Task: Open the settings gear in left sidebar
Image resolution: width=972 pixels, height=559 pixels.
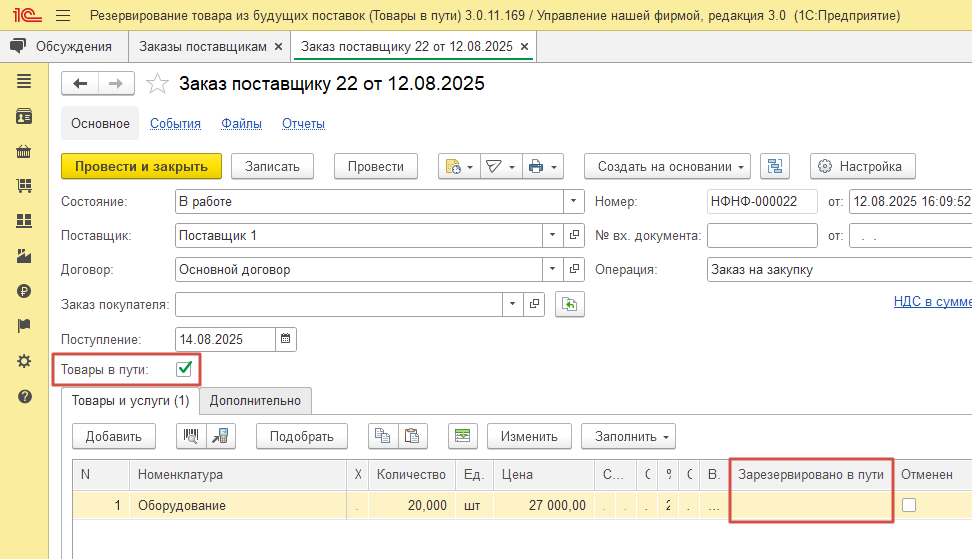Action: click(24, 361)
